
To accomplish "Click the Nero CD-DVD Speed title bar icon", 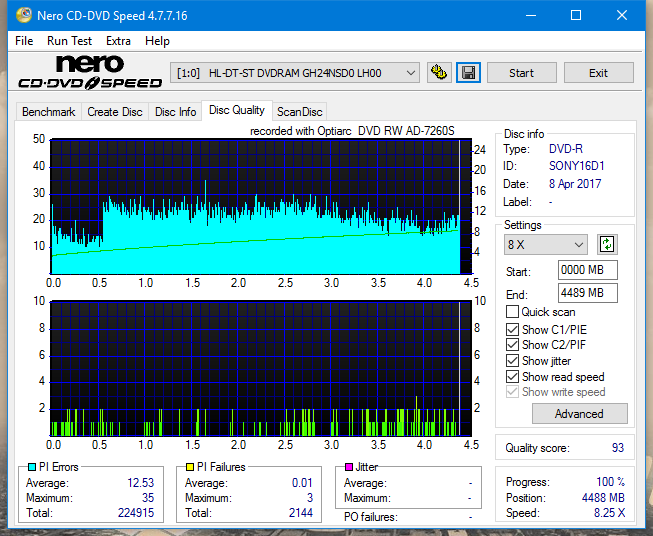I will (x=24, y=15).
